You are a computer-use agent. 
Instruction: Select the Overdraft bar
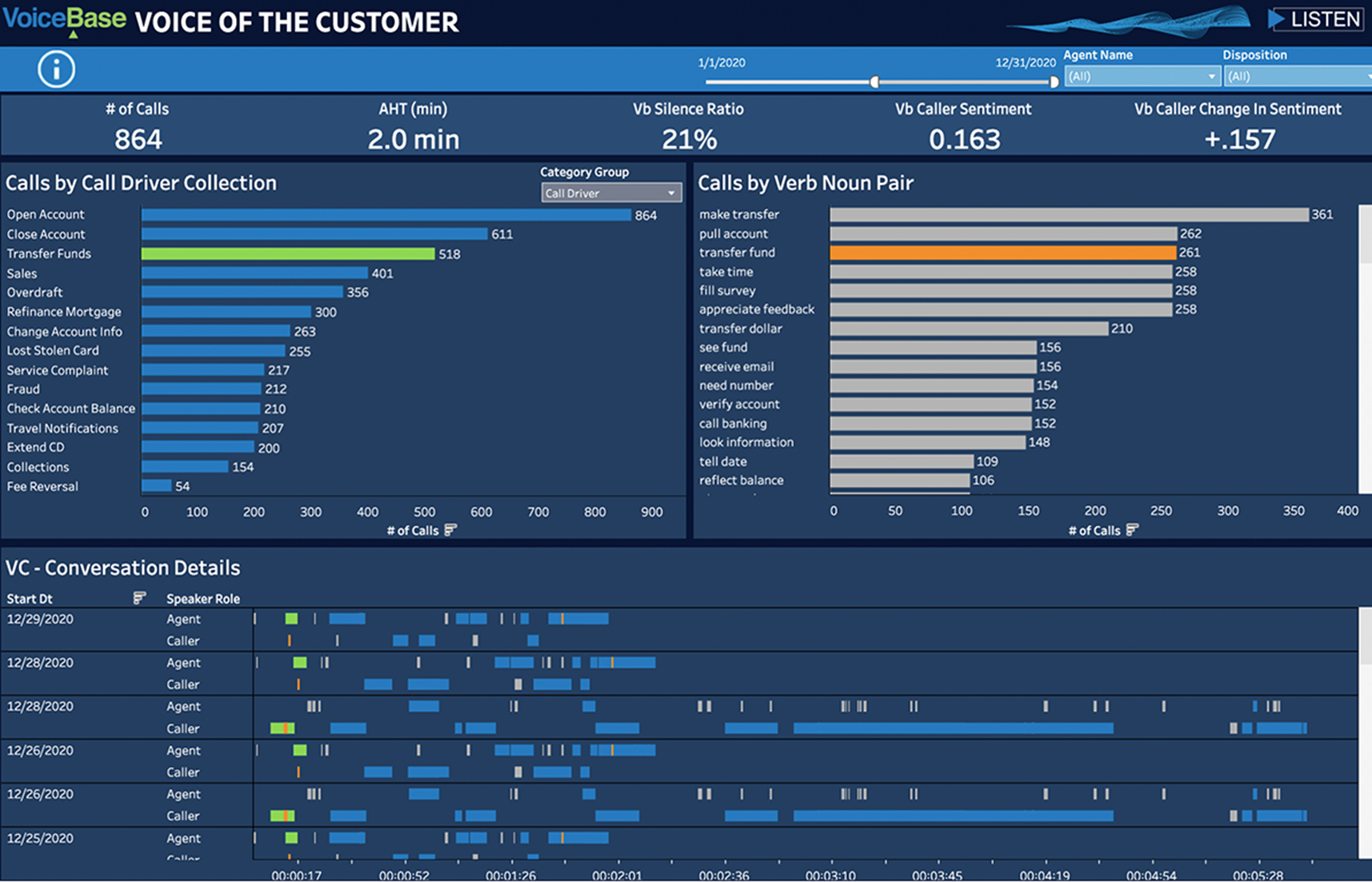(x=242, y=293)
